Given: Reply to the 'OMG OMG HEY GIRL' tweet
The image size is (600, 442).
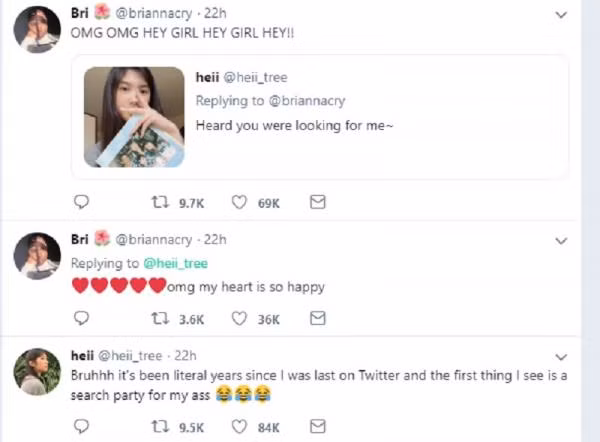Looking at the screenshot, I should coord(81,202).
